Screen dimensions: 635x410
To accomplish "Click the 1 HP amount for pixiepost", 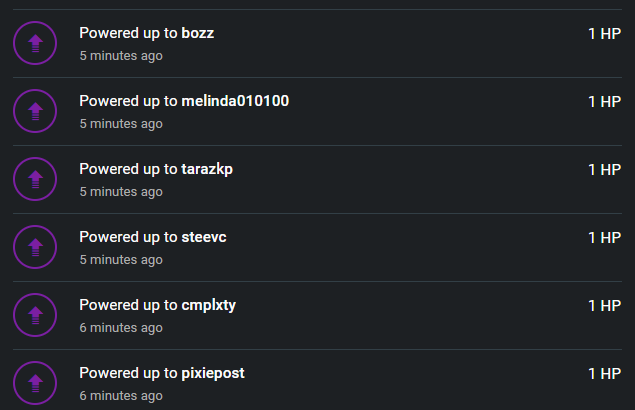I will [604, 374].
